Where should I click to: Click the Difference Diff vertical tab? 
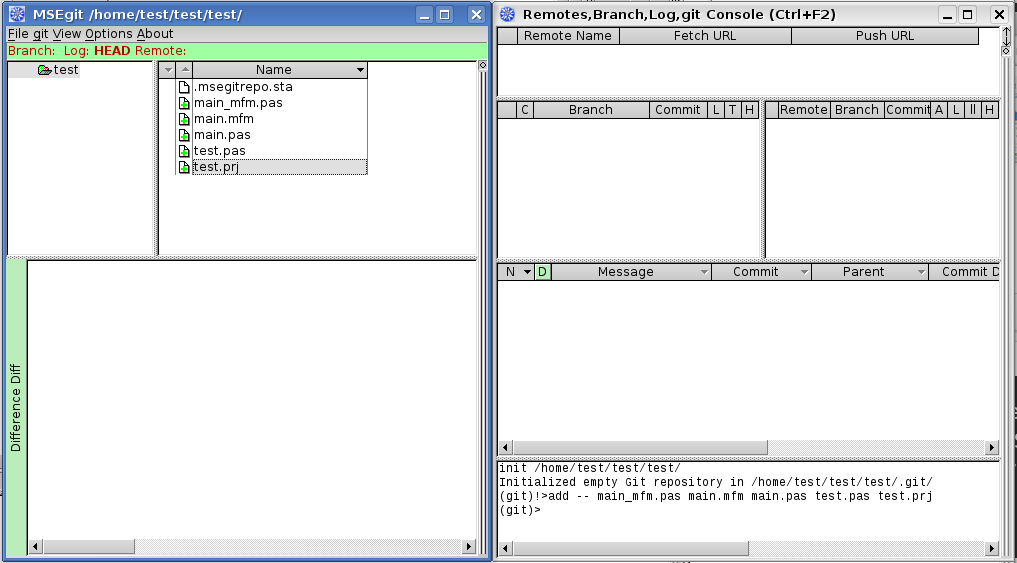(x=16, y=407)
